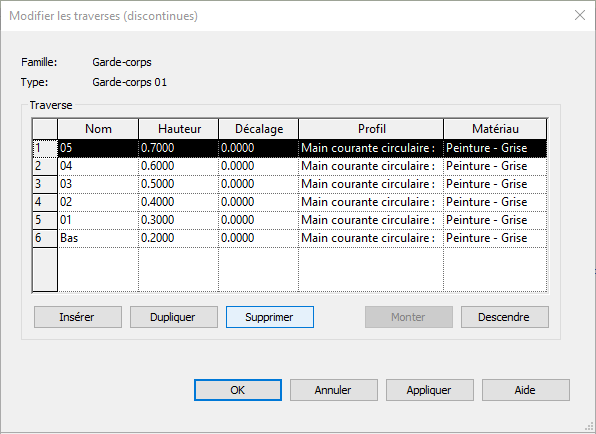
Task: Open Profil dropdown for rail 03
Action: 371,184
